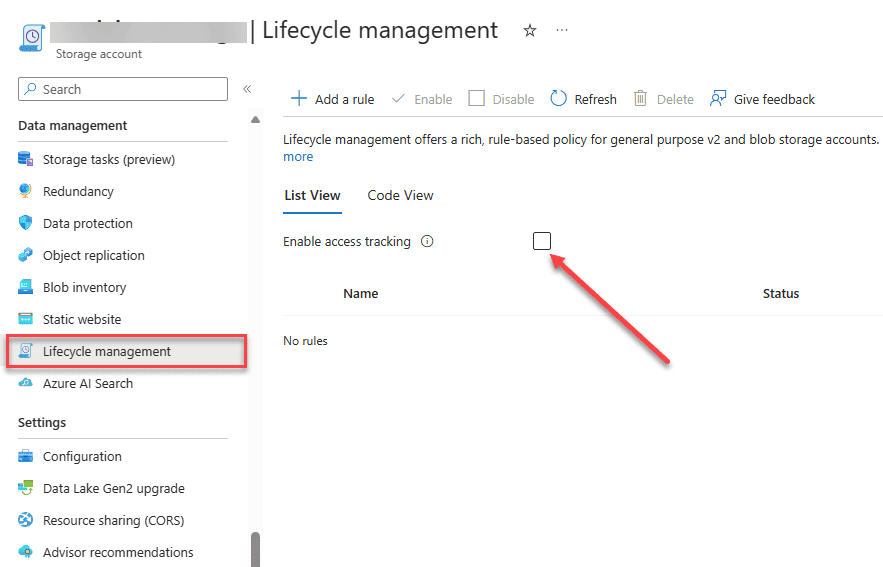Click the Refresh circular arrow icon
The width and height of the screenshot is (883, 567).
coord(558,99)
